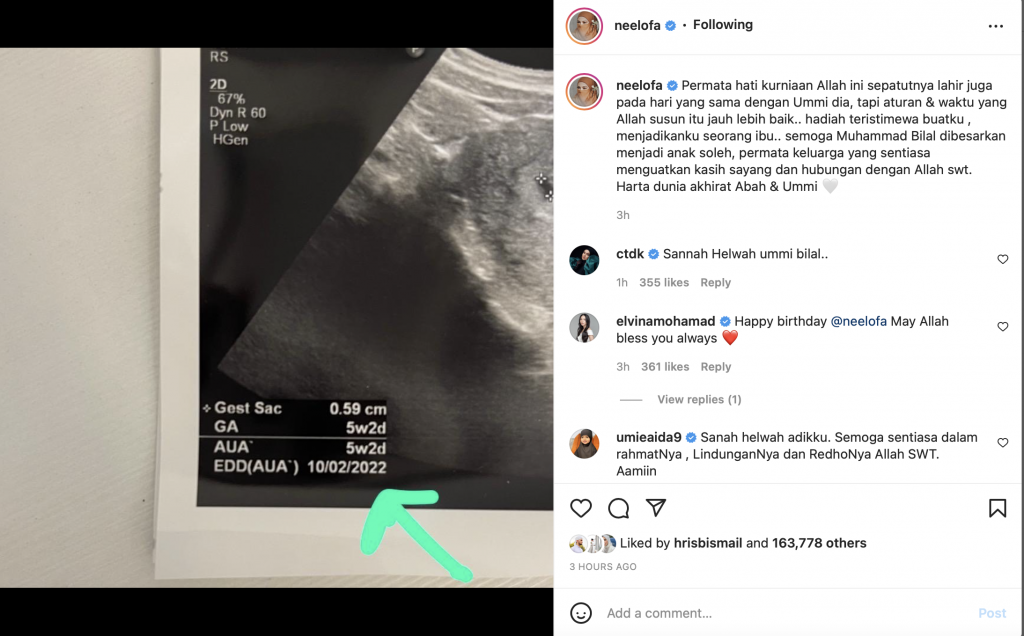Like ctdk's comment heart
Viewport: 1024px width, 636px height.
(1002, 259)
